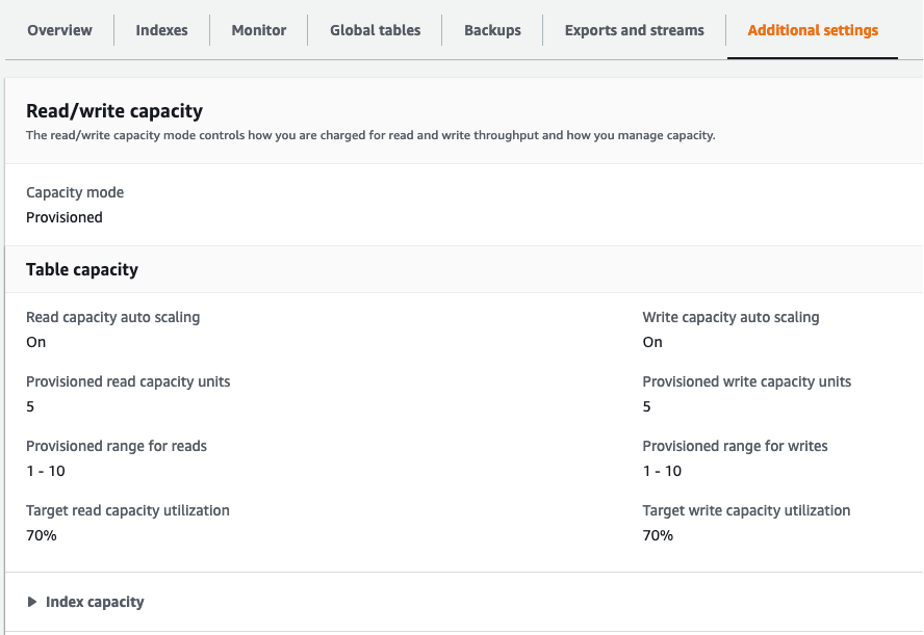Screen dimensions: 924x635
Task: Click the Index capacity disclosure triangle
Action: (x=31, y=602)
